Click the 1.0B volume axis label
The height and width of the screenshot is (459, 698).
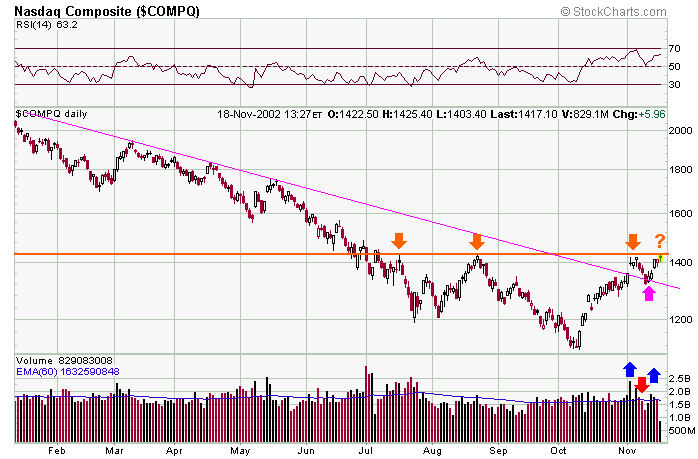click(x=680, y=418)
